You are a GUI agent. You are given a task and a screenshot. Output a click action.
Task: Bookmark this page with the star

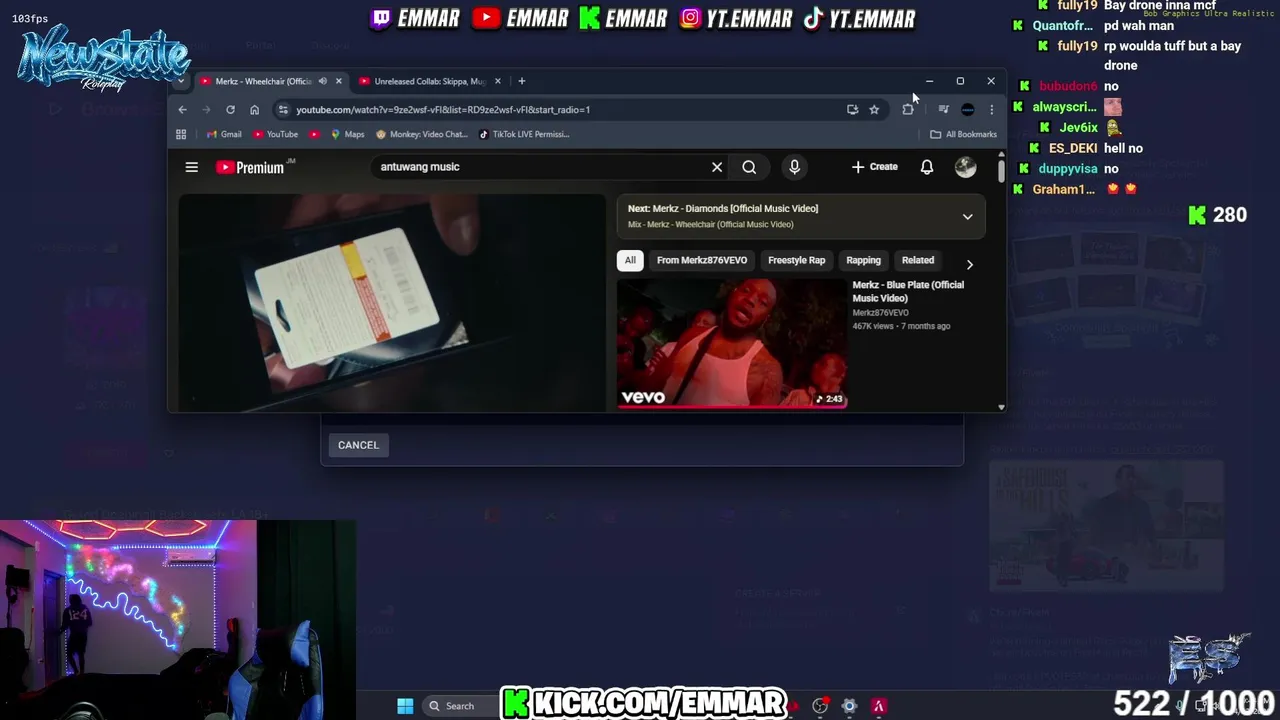click(874, 110)
